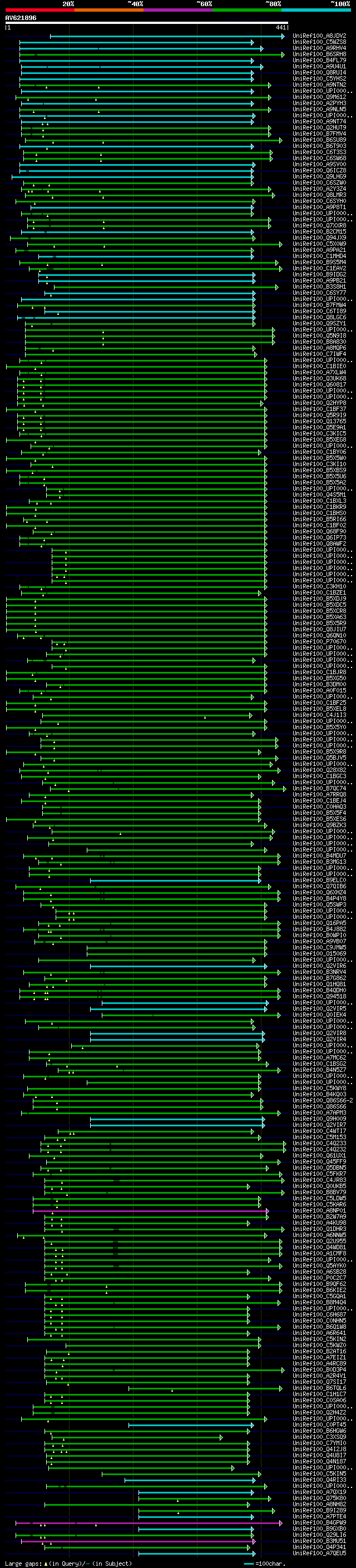Click the red 20% identity legend segment
The image size is (356, 1568).
pyautogui.click(x=39, y=10)
